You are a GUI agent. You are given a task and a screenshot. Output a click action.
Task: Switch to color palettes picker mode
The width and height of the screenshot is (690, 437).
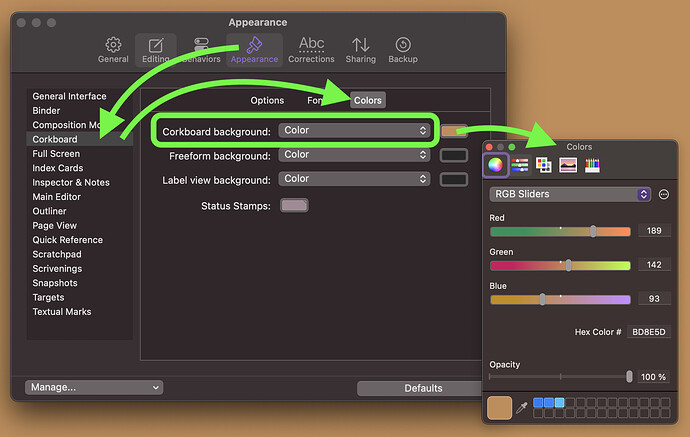click(543, 165)
